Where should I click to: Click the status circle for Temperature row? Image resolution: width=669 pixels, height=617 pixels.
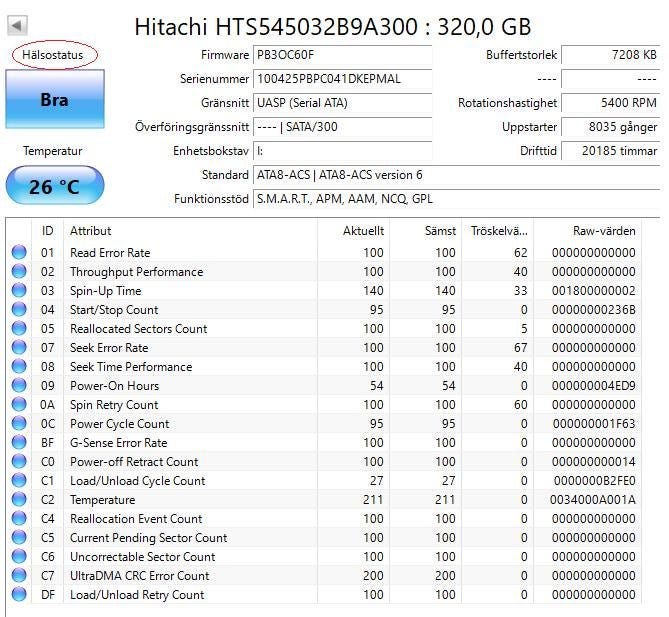coord(19,500)
